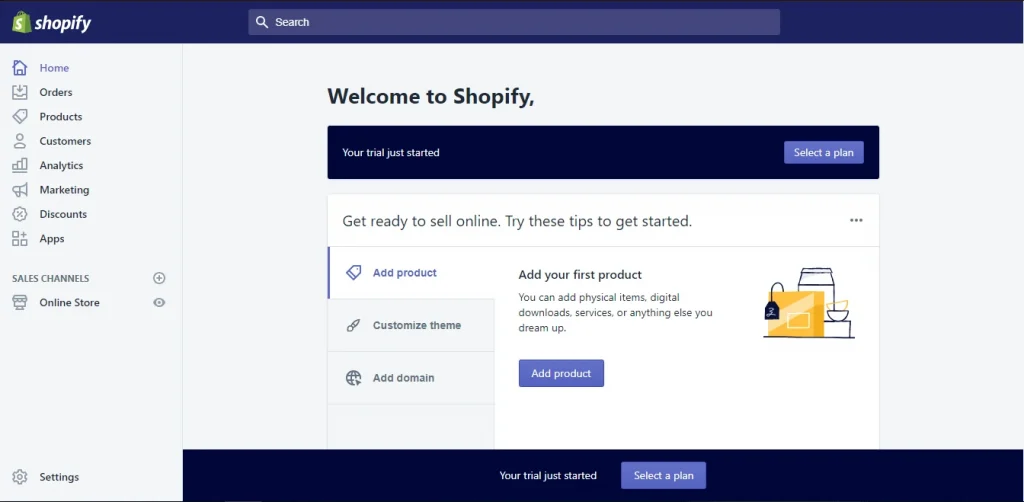1024x502 pixels.
Task: View Online Store using the eye icon
Action: [x=159, y=303]
